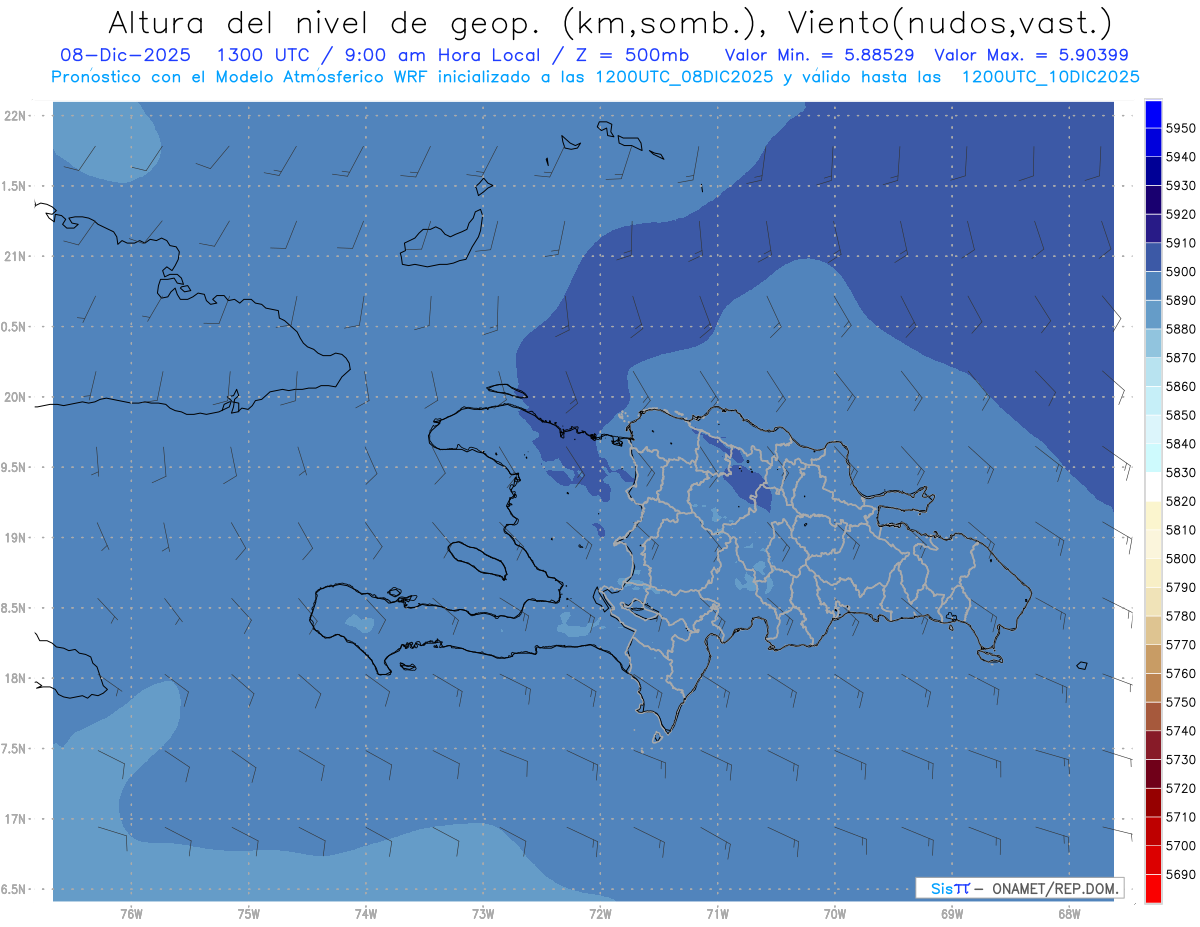Click the "17N" latitude axis label
This screenshot has height=927, width=1200.
[x=15, y=819]
